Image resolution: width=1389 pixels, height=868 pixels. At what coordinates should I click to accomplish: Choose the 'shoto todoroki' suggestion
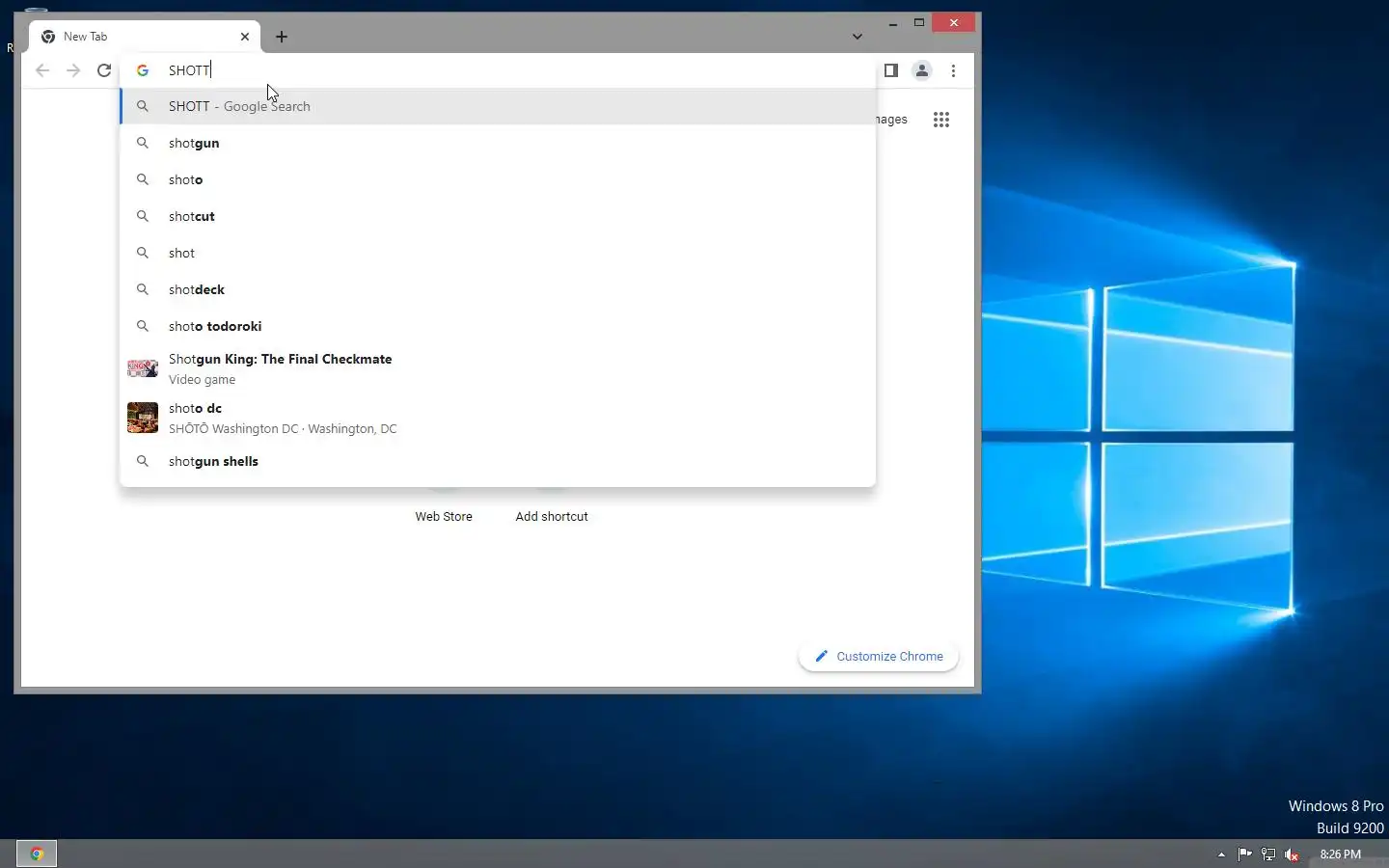499,326
